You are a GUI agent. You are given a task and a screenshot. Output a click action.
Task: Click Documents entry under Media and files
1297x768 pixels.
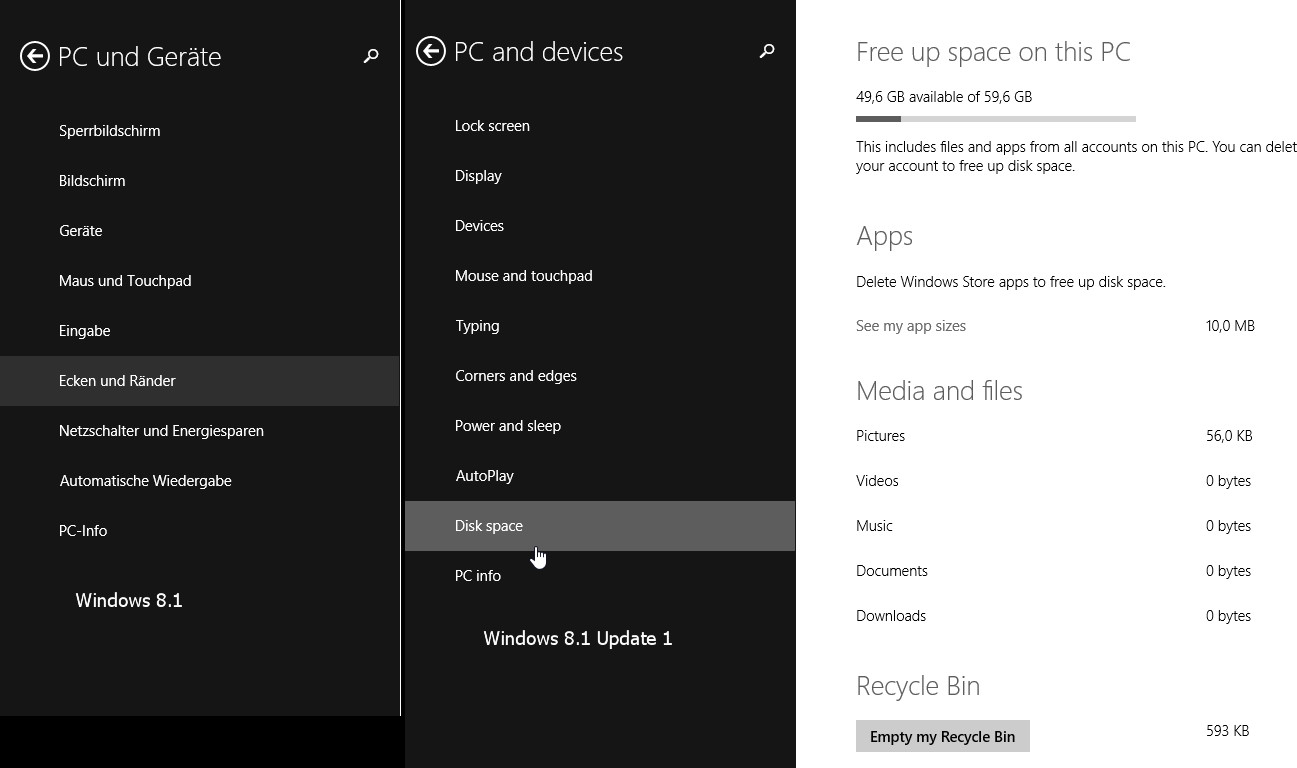pyautogui.click(x=892, y=571)
